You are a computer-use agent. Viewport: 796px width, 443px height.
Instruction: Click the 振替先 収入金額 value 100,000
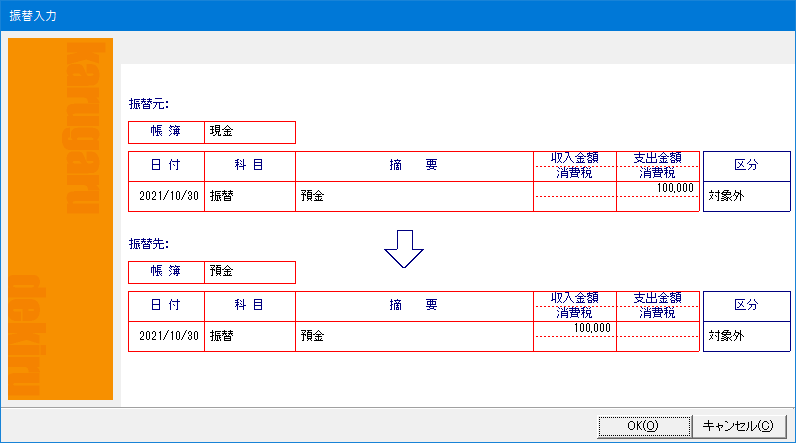point(592,328)
